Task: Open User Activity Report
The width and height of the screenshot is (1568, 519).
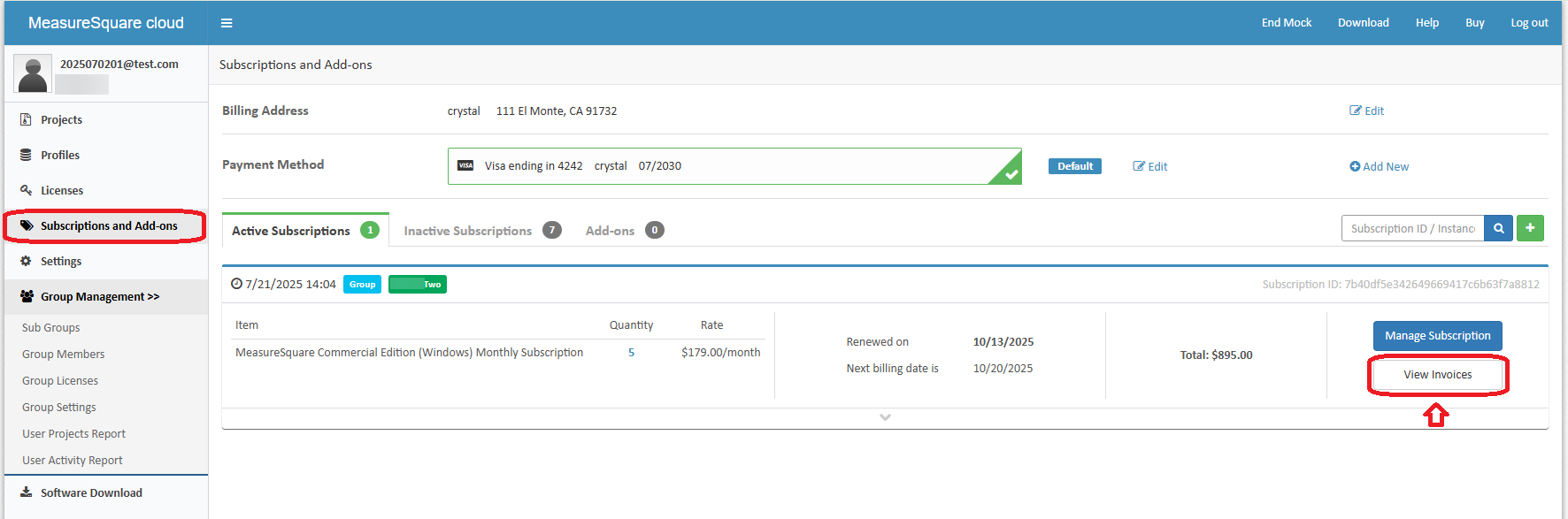Action: pos(73,460)
